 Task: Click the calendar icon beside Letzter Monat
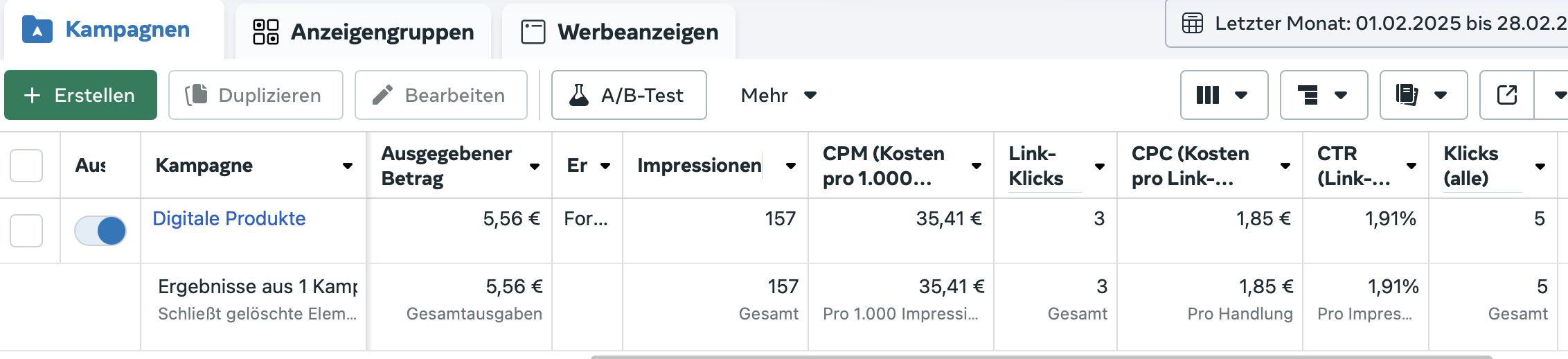click(1193, 24)
